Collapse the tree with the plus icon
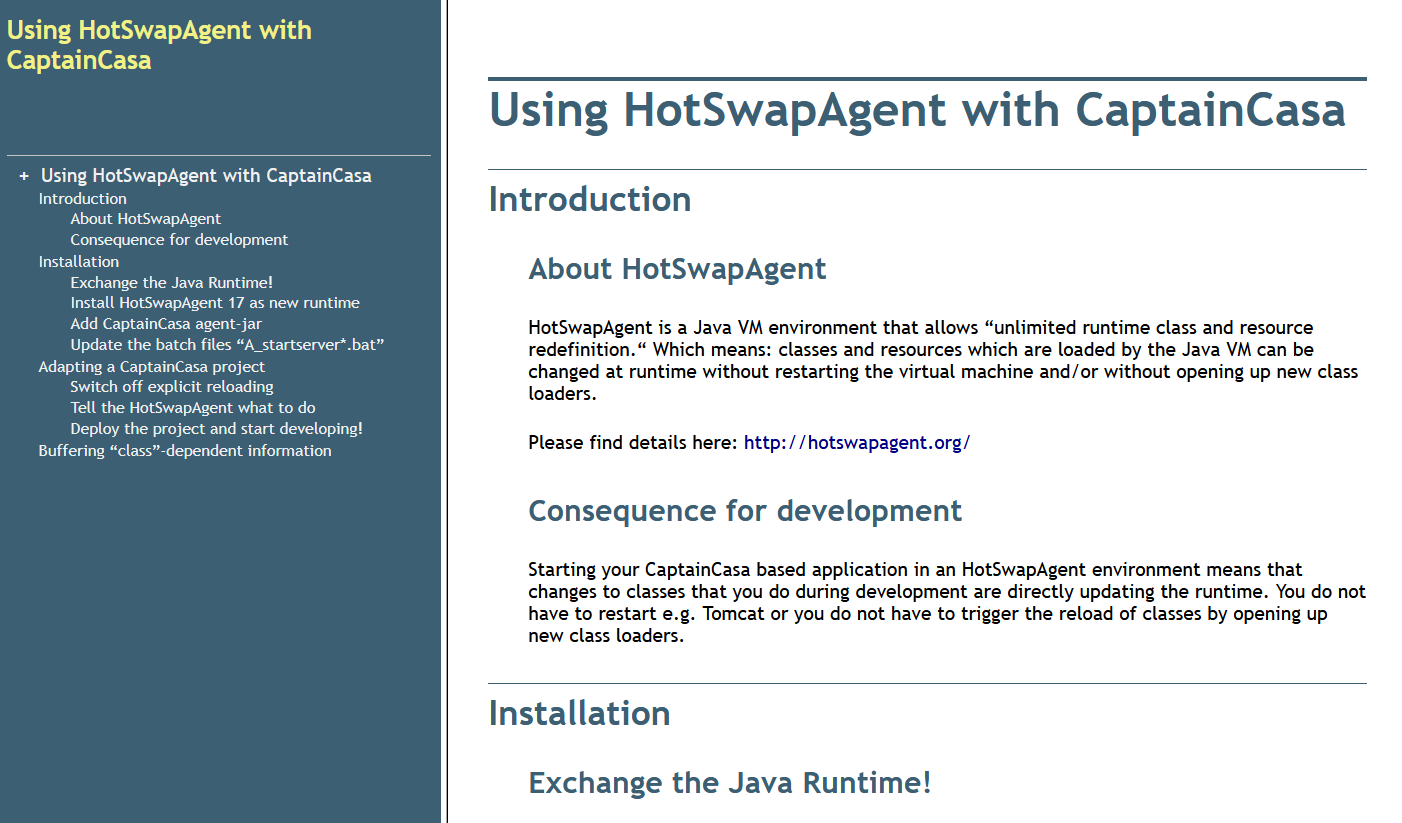Image resolution: width=1402 pixels, height=823 pixels. click(24, 176)
